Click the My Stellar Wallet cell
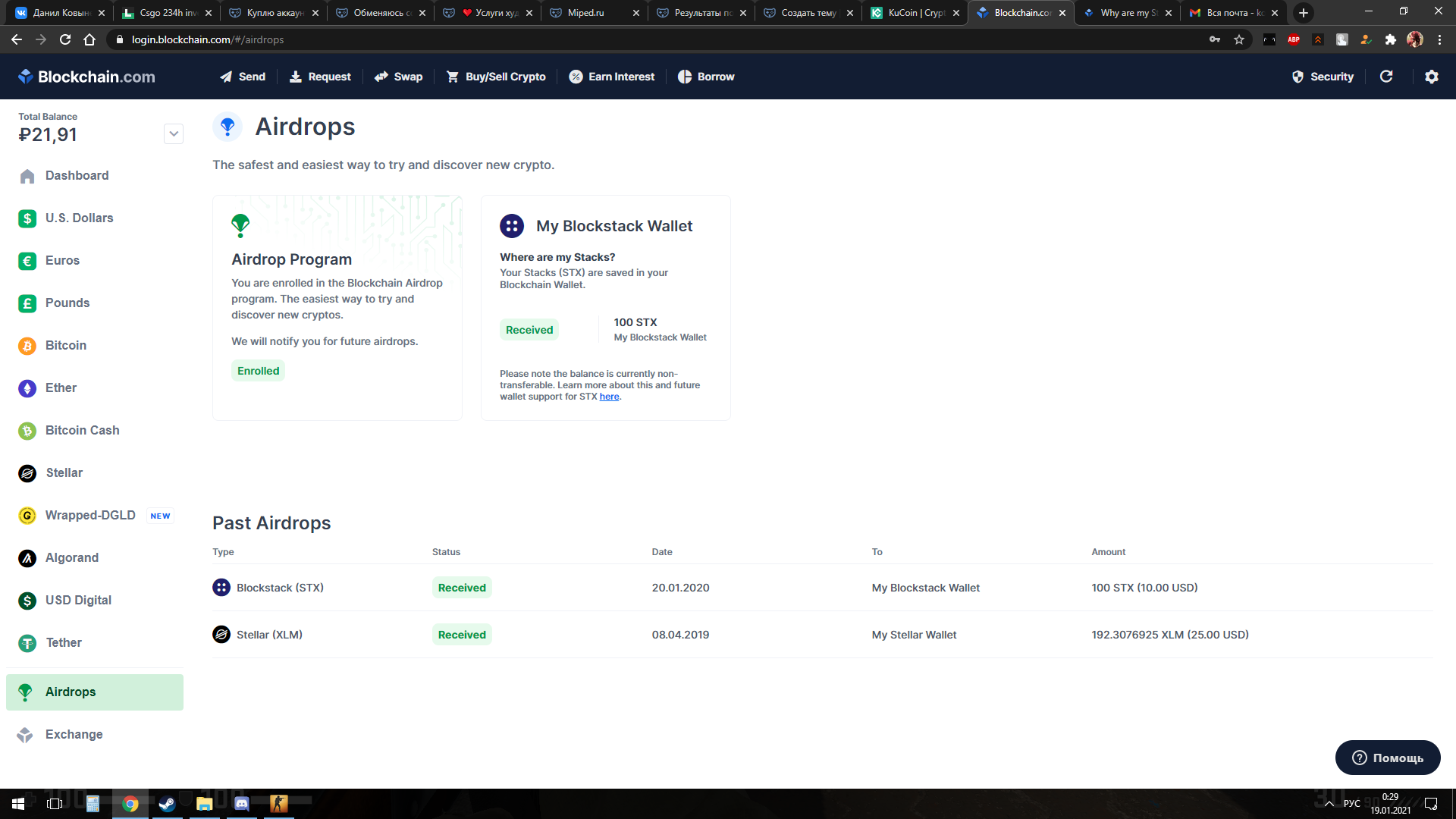Image resolution: width=1456 pixels, height=819 pixels. [915, 635]
